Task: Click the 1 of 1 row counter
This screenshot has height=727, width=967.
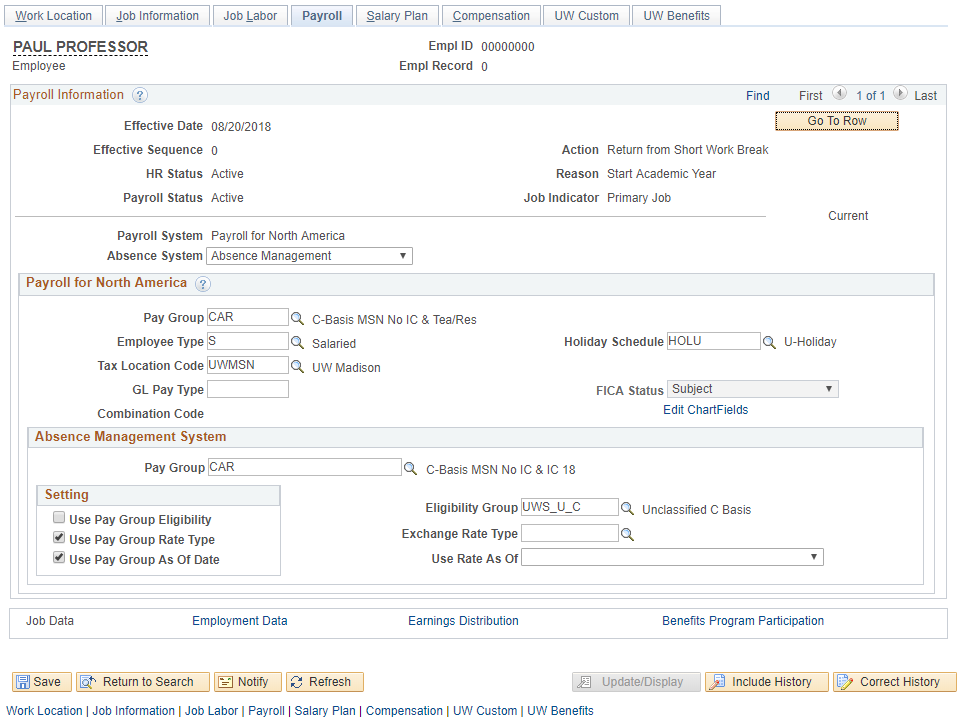Action: click(870, 96)
